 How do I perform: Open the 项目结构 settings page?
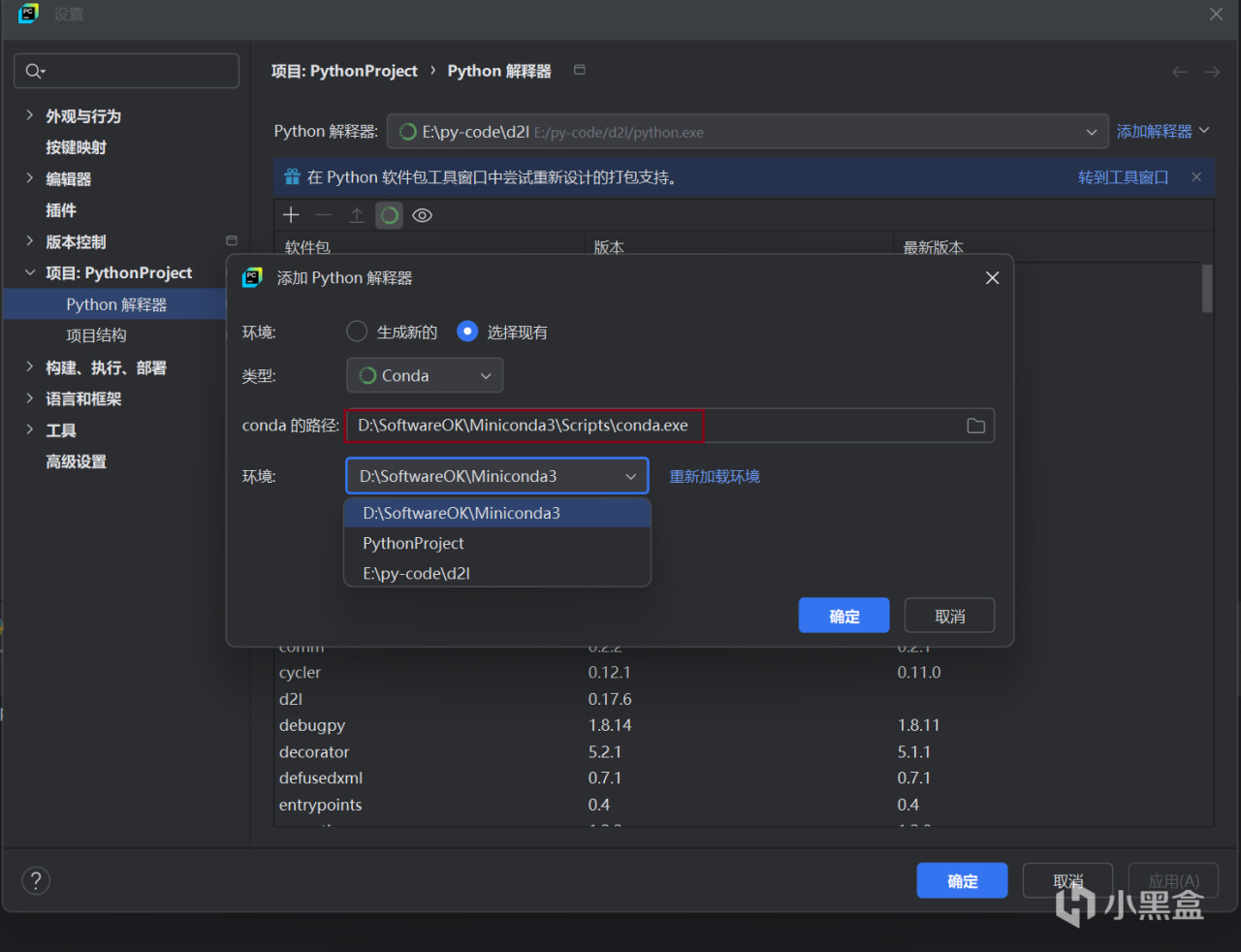point(96,335)
